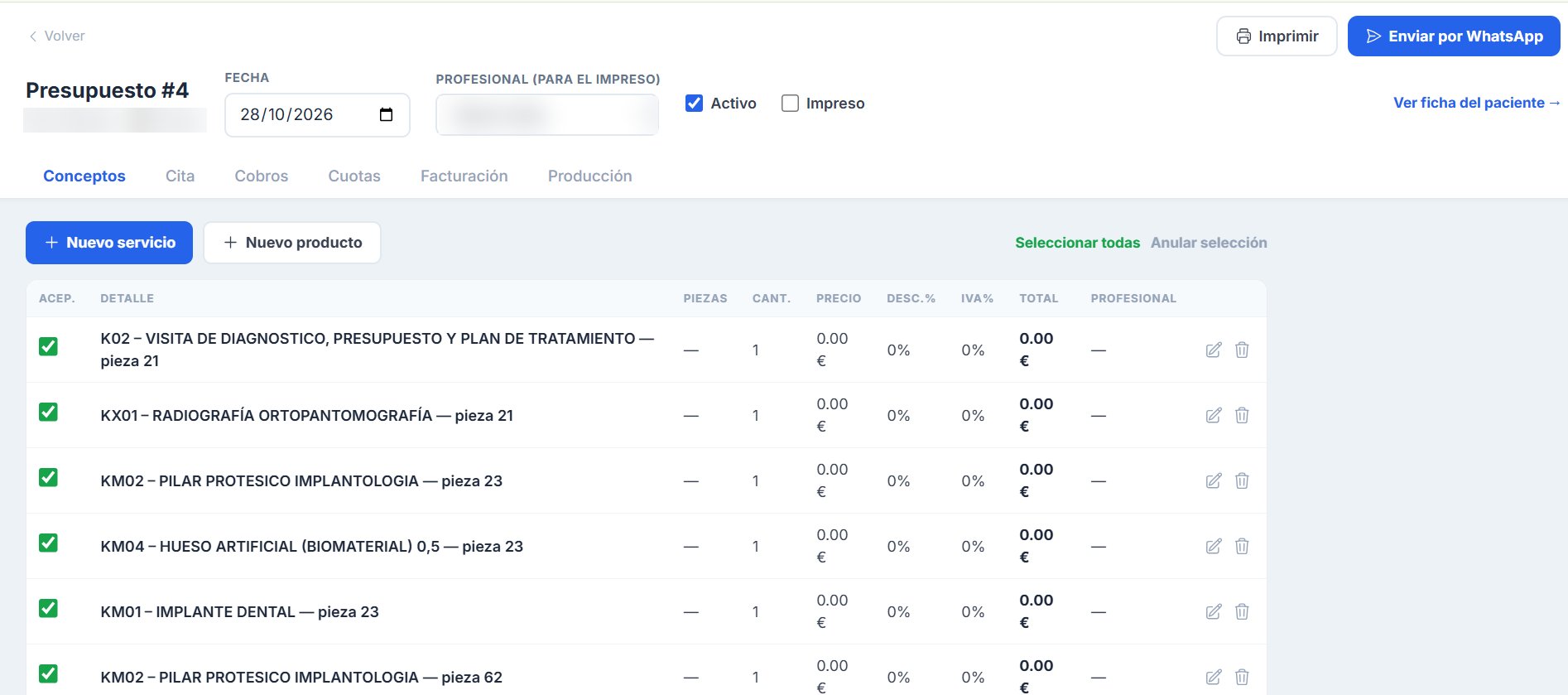Click Seleccionar todas
1568x695 pixels.
[1078, 243]
